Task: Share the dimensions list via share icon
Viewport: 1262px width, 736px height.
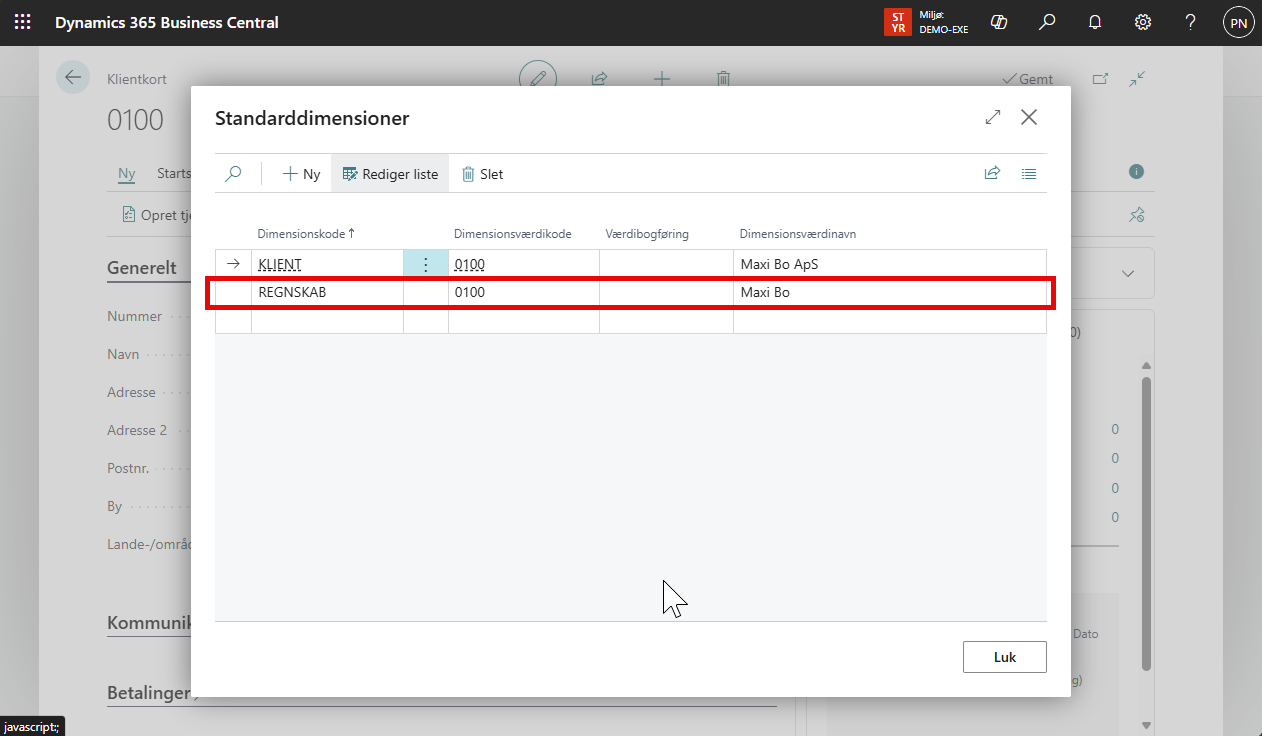Action: [x=992, y=174]
